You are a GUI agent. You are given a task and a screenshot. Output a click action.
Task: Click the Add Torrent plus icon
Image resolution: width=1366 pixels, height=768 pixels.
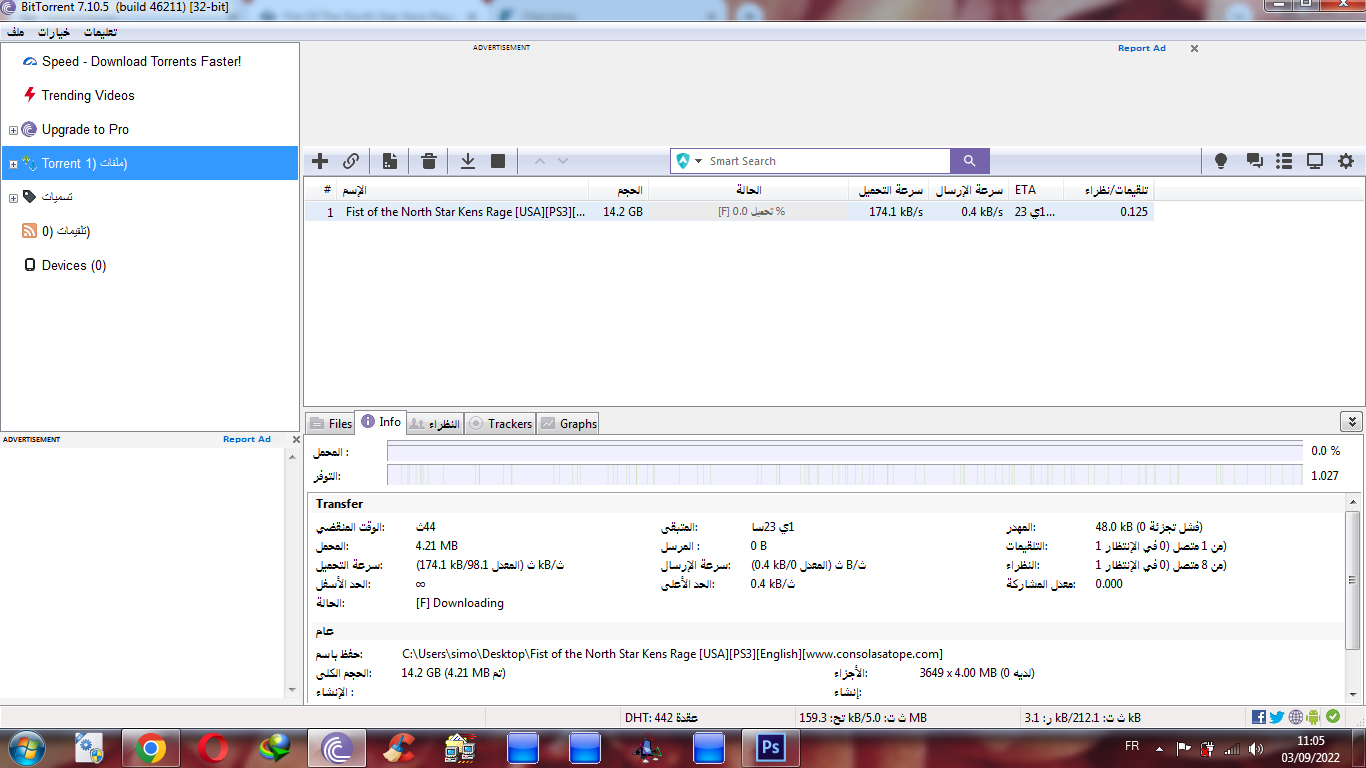click(320, 161)
